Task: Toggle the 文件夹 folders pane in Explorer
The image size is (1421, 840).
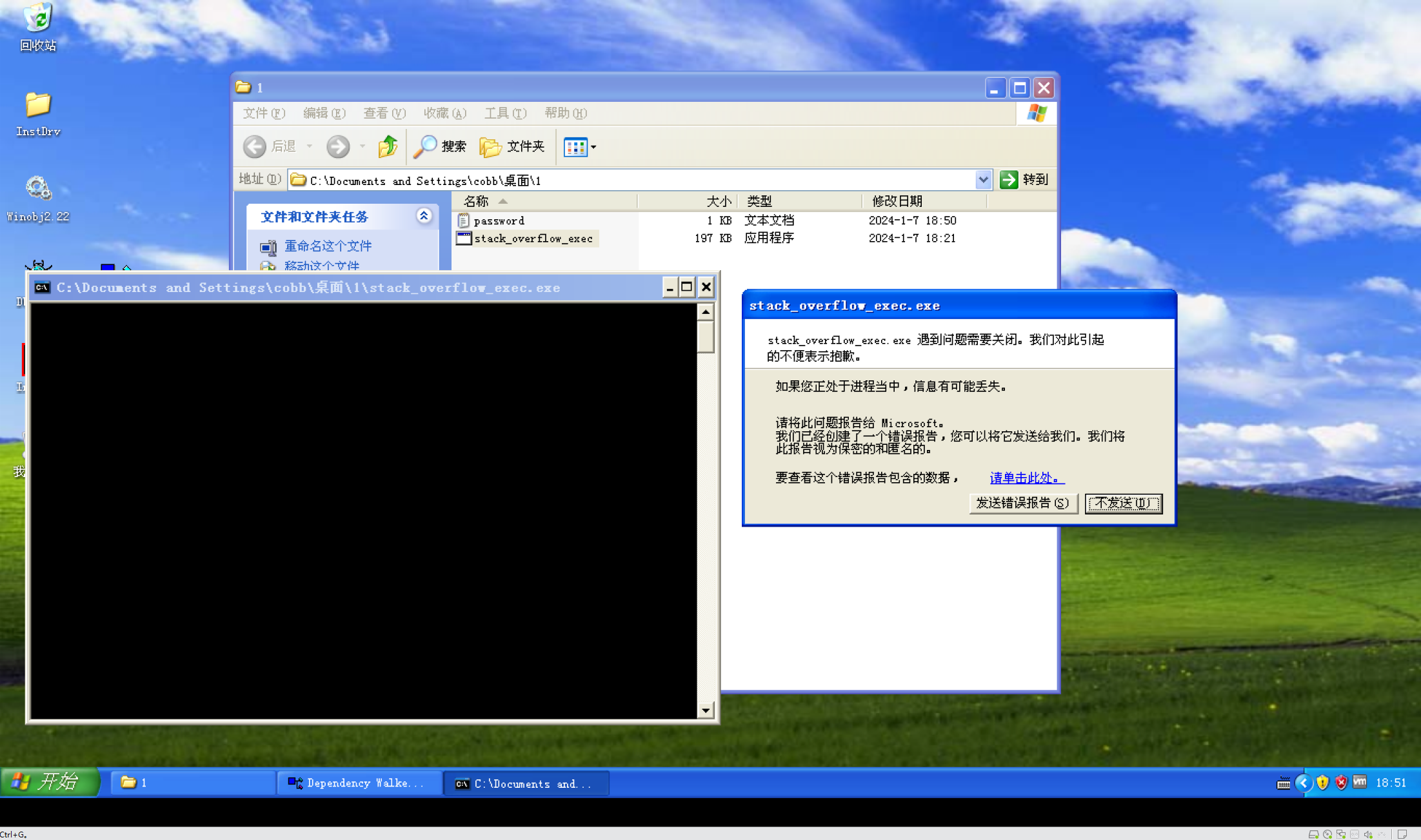Action: point(513,146)
